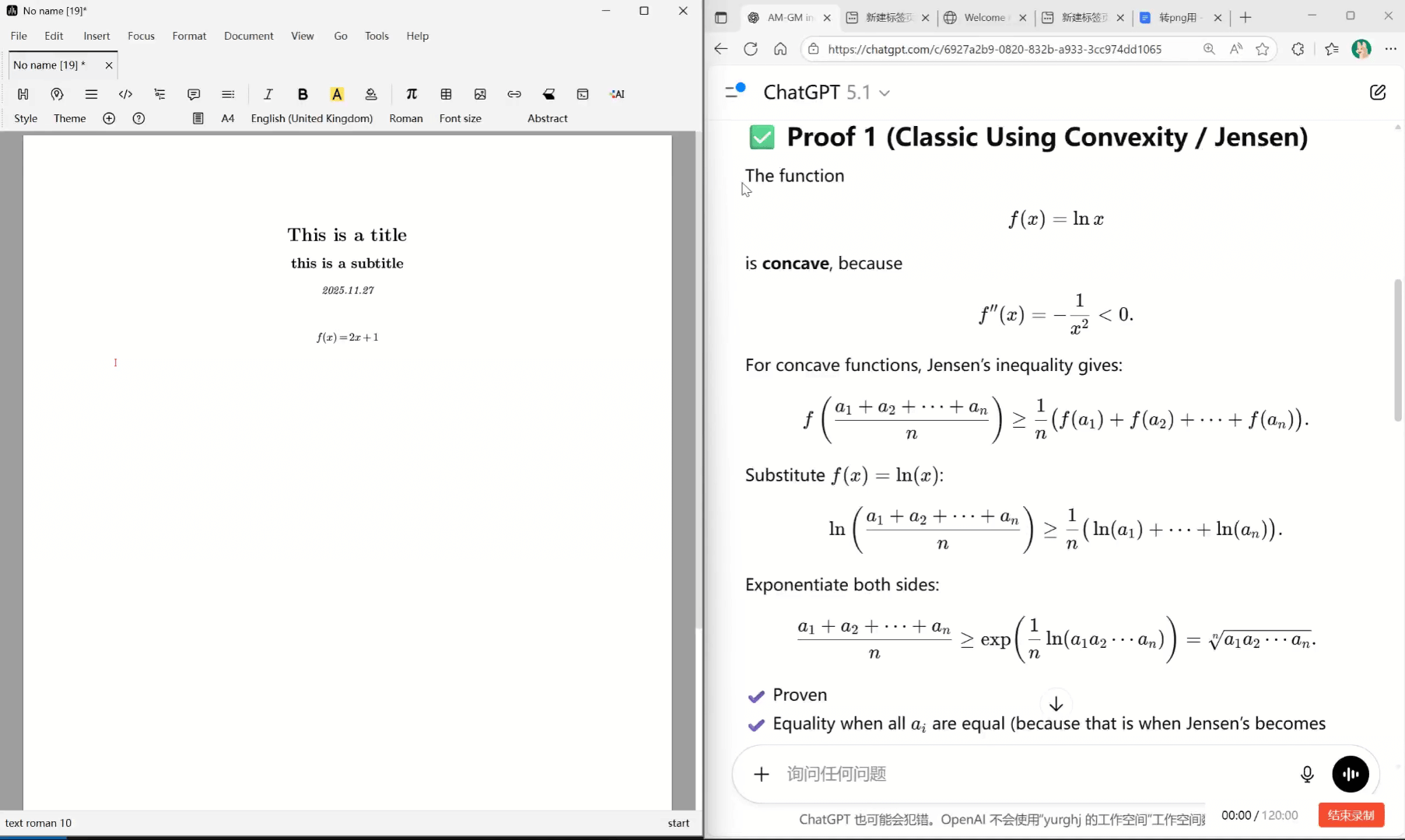The width and height of the screenshot is (1405, 840).
Task: Open the ChatGPT 5.1 model dropdown
Action: click(826, 93)
